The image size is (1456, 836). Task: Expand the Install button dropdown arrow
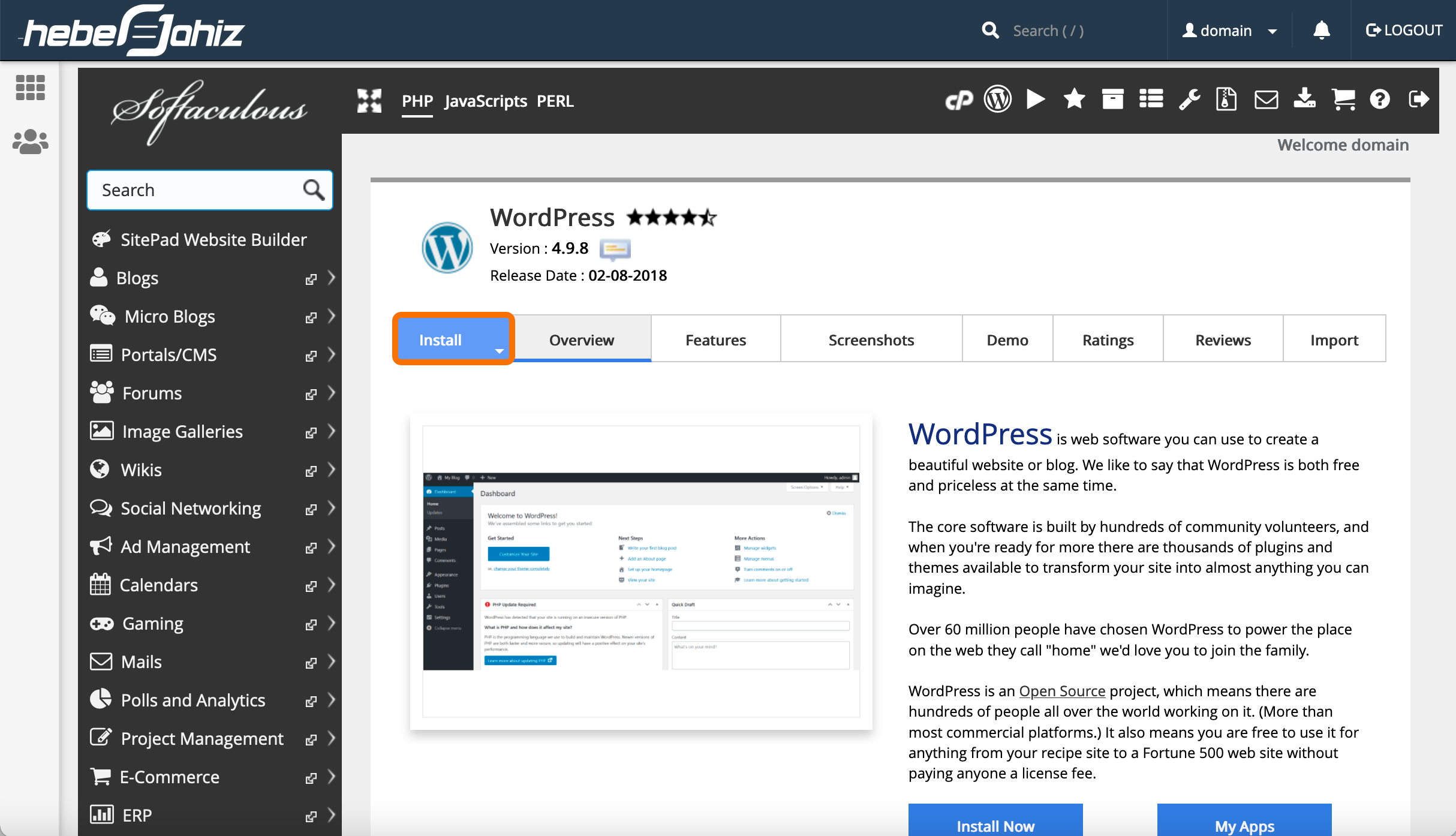[x=499, y=351]
